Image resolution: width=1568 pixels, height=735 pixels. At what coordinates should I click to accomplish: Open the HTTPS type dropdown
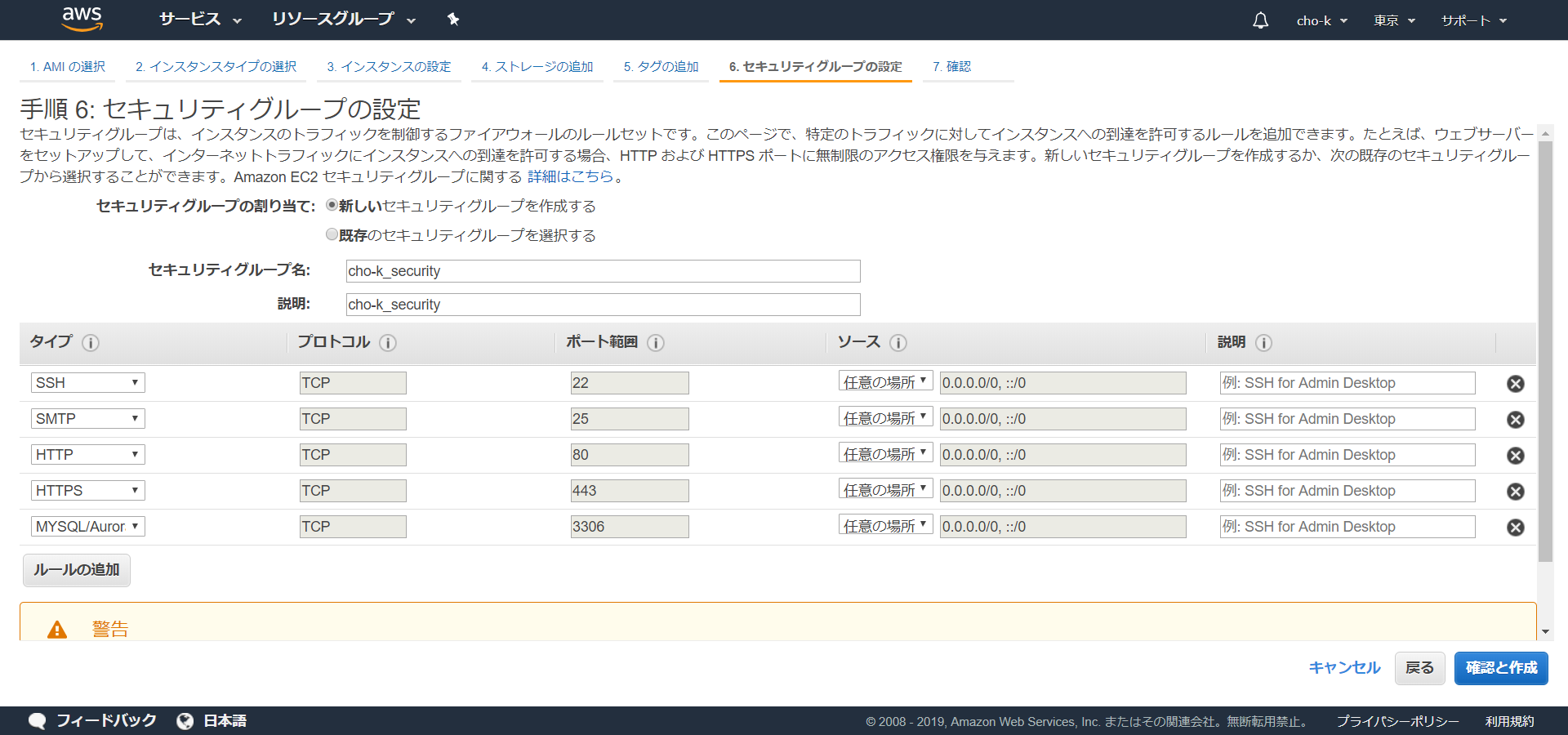tap(88, 491)
